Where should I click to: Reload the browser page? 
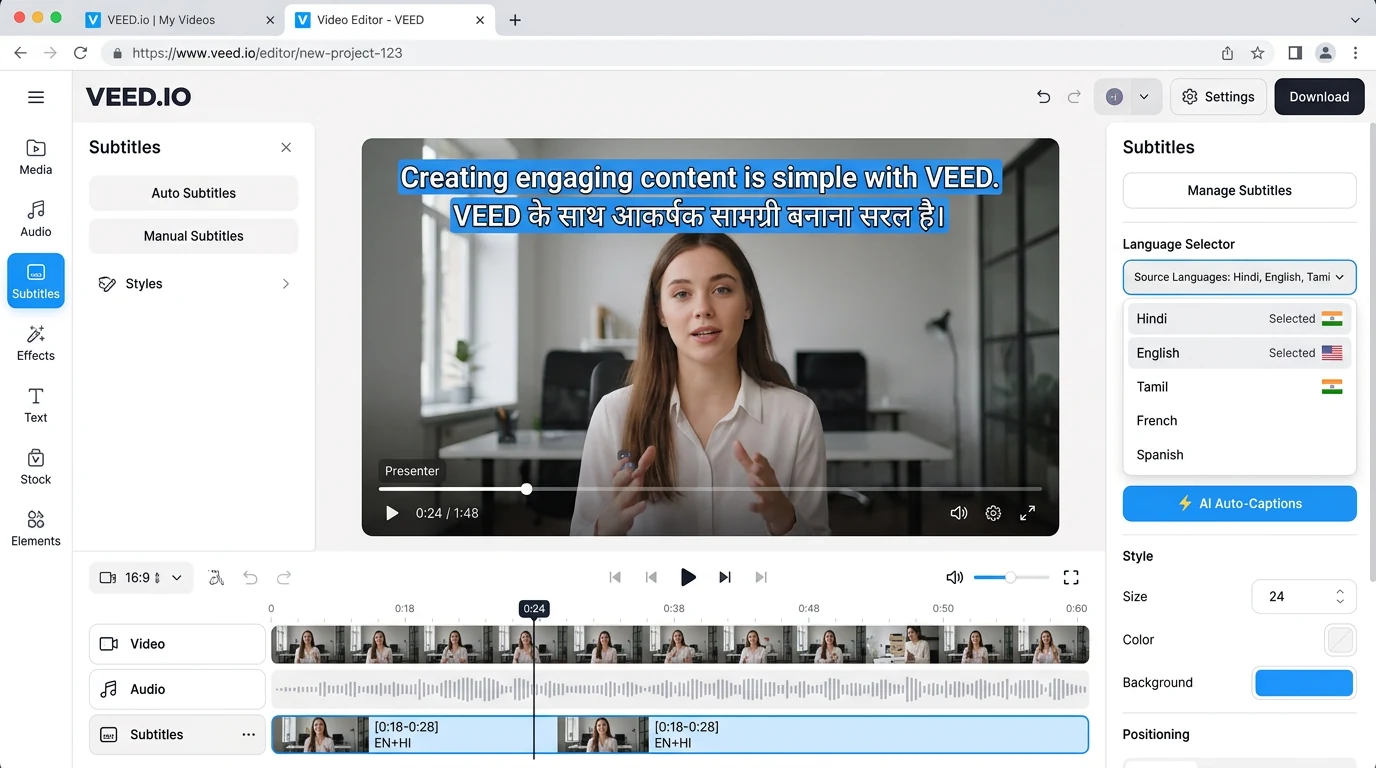point(81,53)
